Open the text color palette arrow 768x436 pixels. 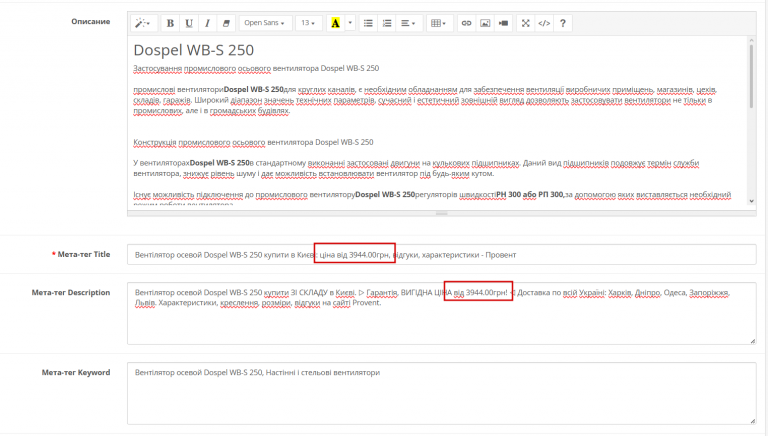tap(350, 23)
